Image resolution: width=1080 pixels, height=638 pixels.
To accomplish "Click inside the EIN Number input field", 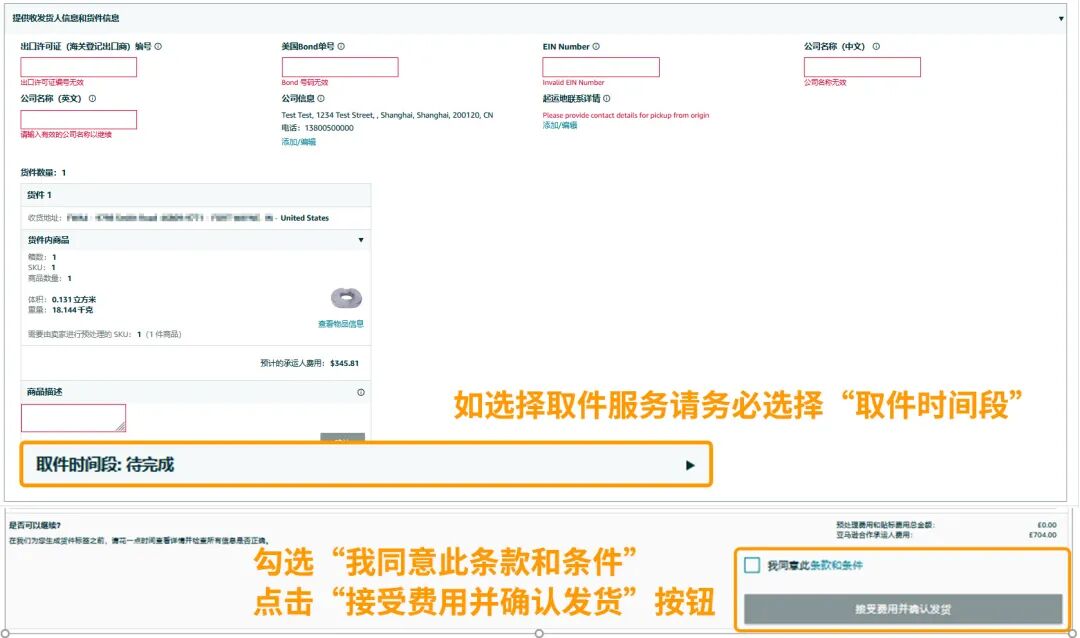I will (x=600, y=67).
